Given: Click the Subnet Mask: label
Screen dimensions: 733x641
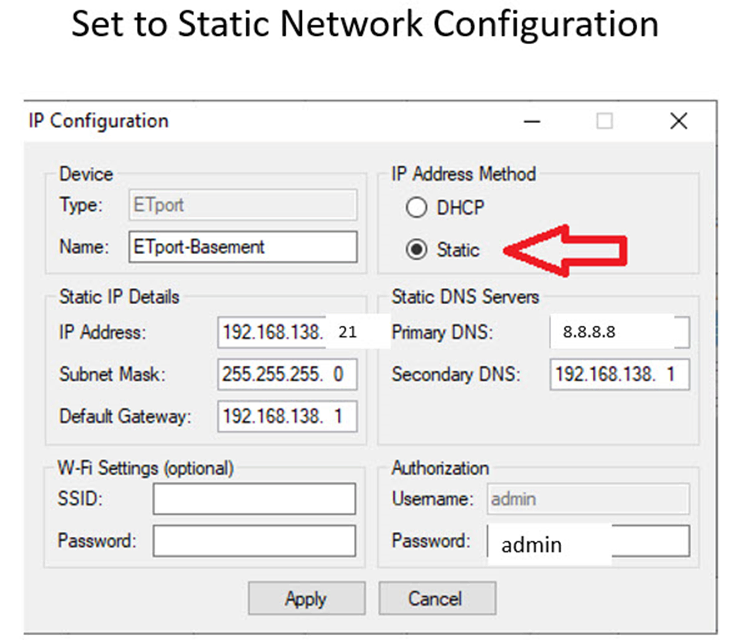Looking at the screenshot, I should pyautogui.click(x=112, y=375).
